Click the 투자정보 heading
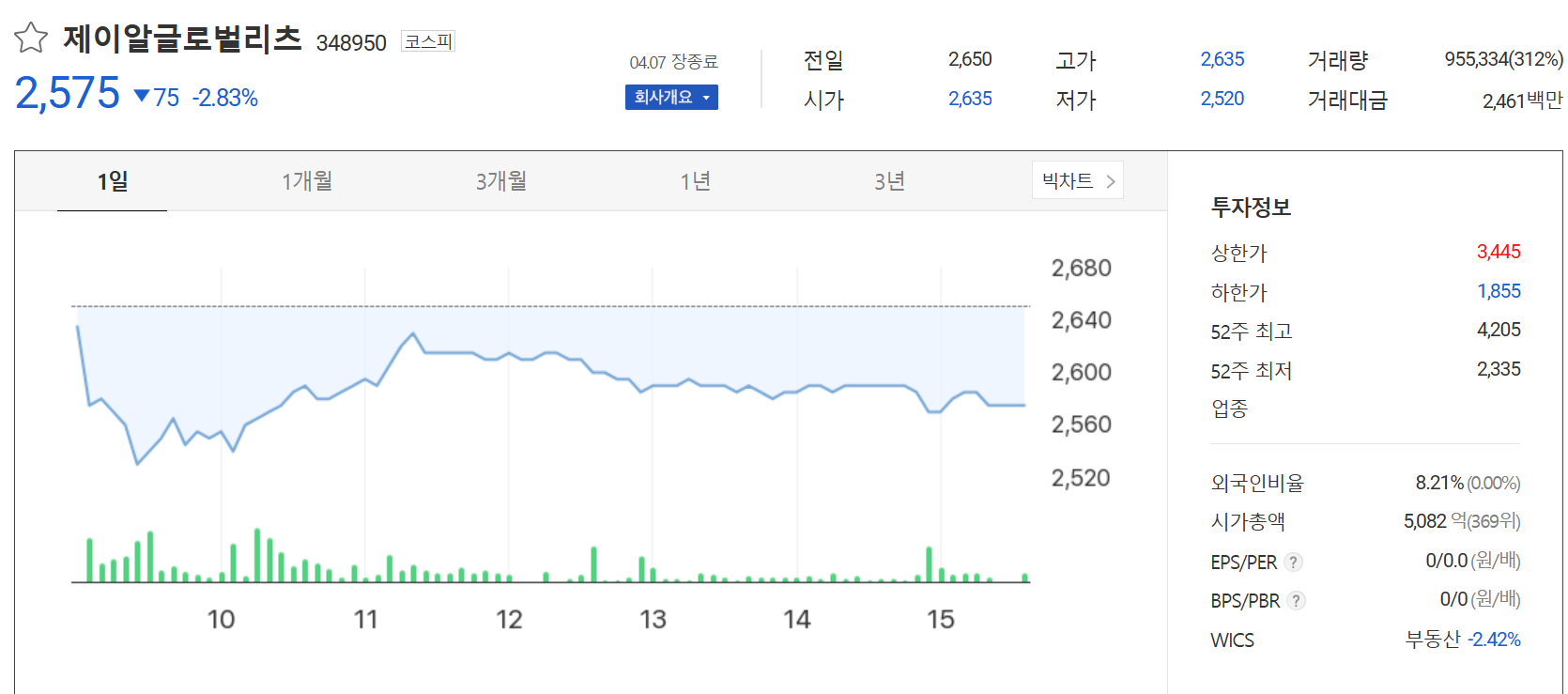This screenshot has height=694, width=1568. tap(1251, 207)
